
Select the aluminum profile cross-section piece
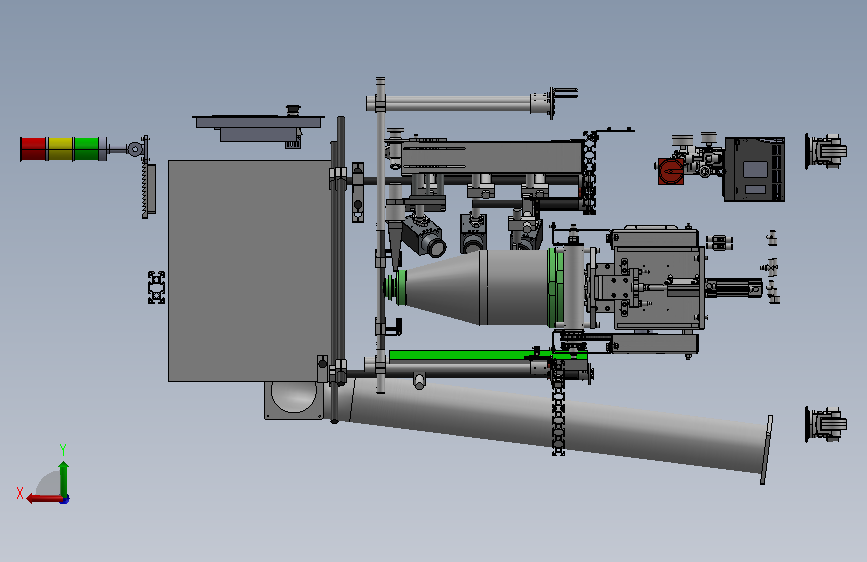[x=156, y=287]
